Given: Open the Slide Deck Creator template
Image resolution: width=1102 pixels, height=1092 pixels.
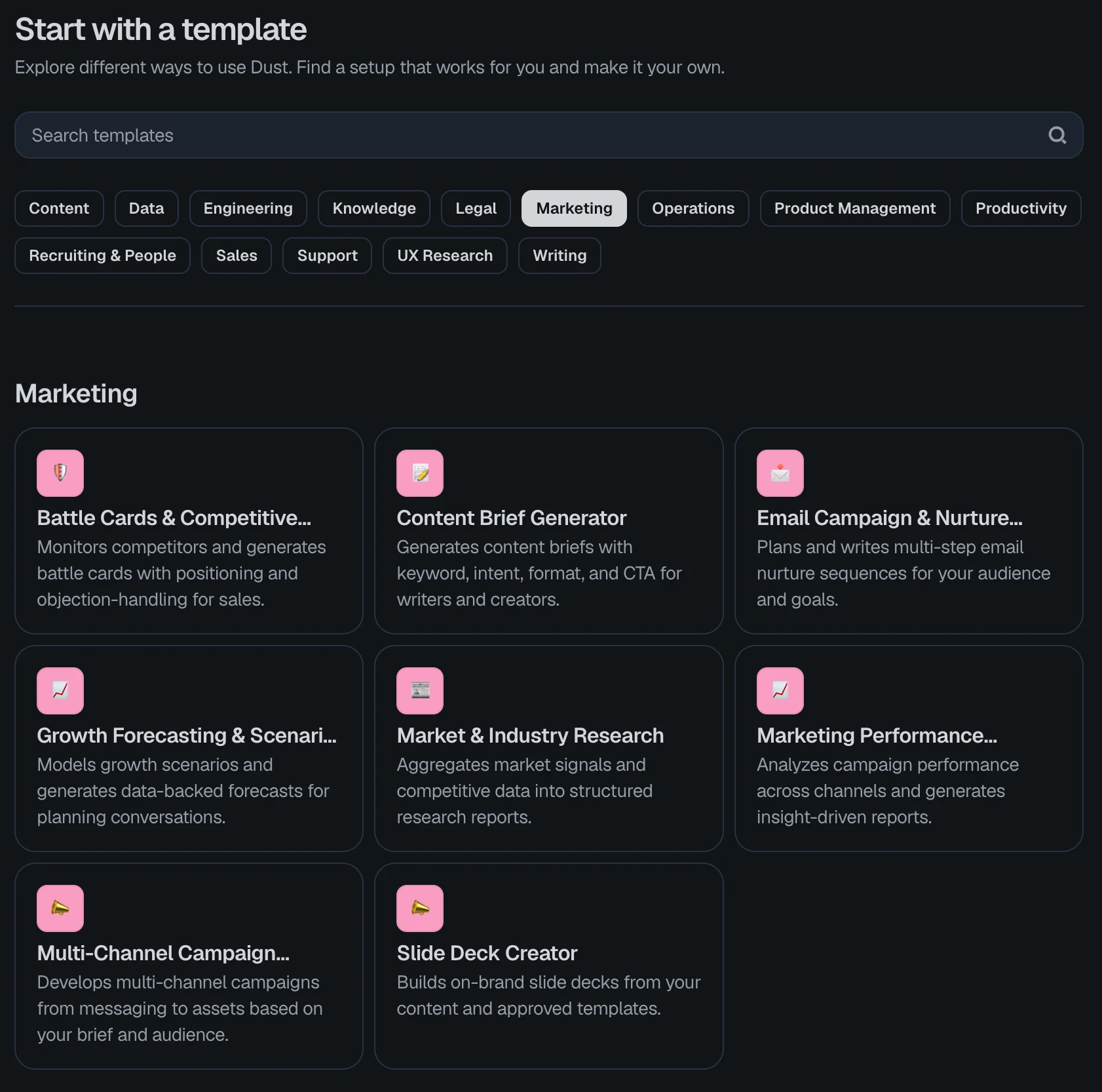Looking at the screenshot, I should (x=548, y=964).
